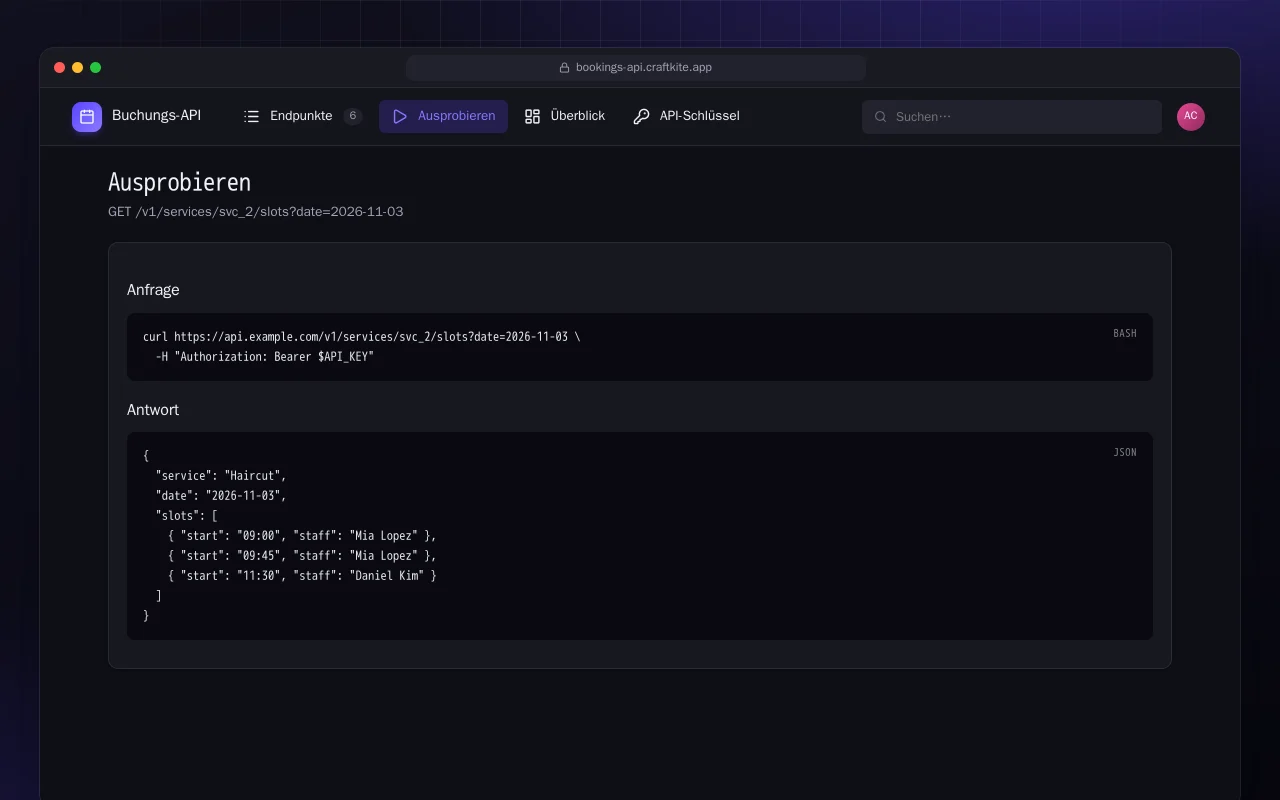Click the lock icon in address bar
The image size is (1280, 800).
click(564, 68)
